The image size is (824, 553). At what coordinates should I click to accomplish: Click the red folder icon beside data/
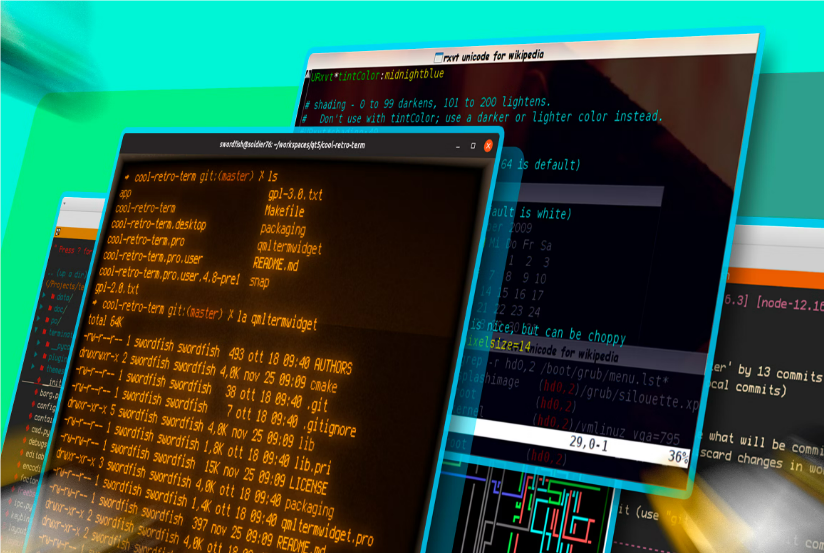(x=53, y=296)
